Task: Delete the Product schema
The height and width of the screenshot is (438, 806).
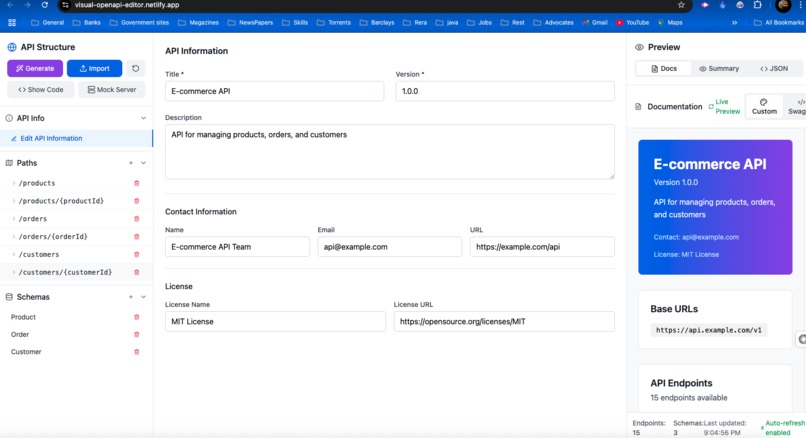Action: (137, 317)
